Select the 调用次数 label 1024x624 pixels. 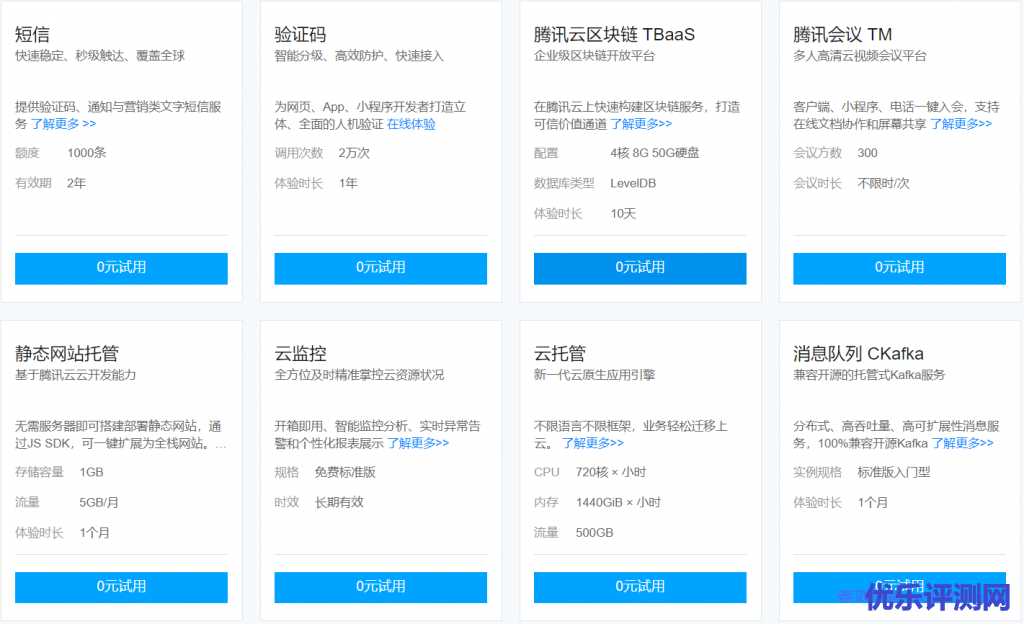[x=299, y=153]
